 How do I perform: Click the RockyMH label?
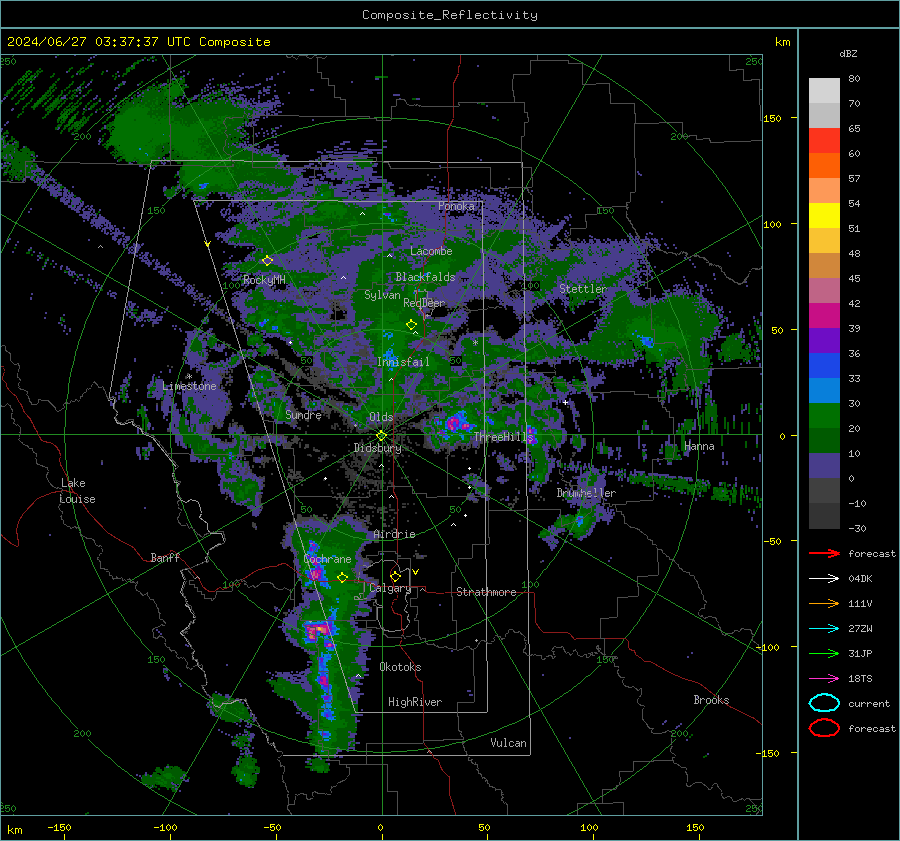tap(264, 280)
